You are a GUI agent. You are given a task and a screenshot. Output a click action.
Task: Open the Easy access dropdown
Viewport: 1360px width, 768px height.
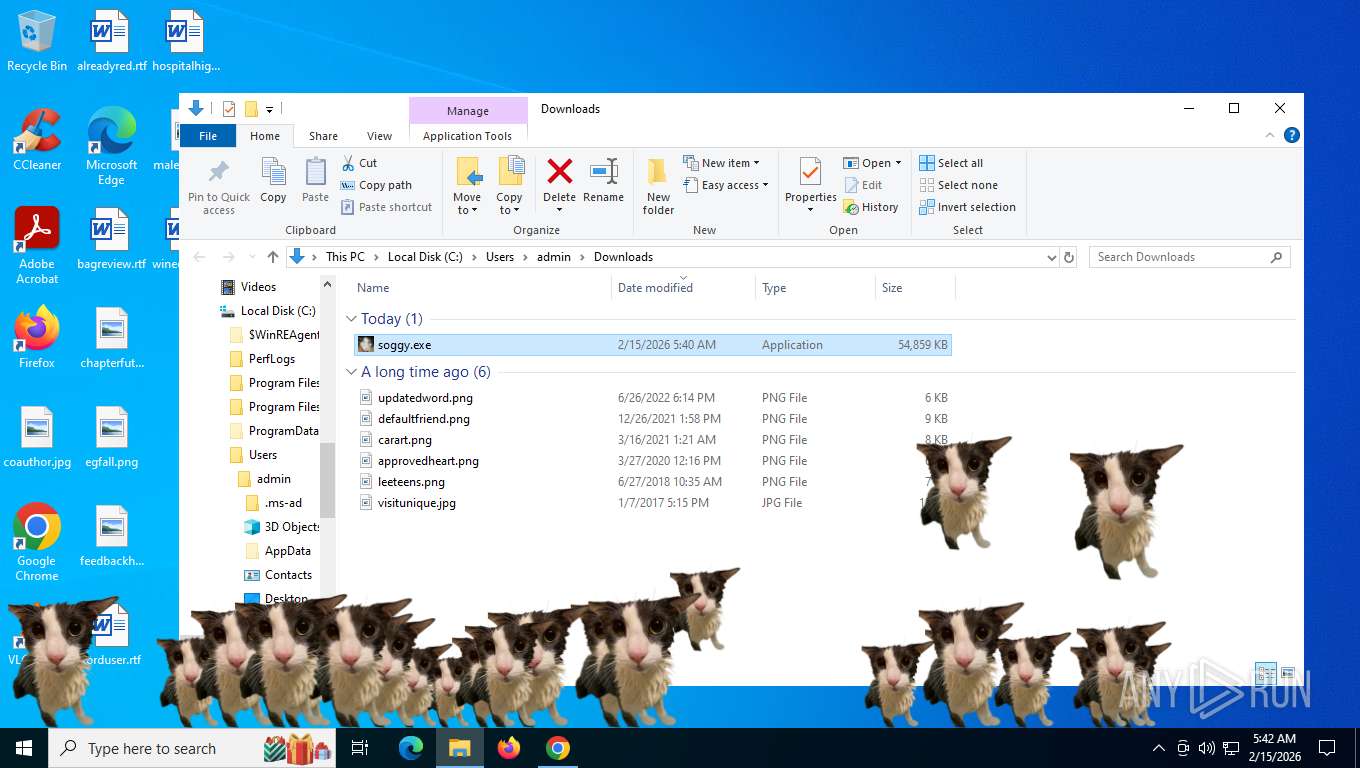coord(727,185)
